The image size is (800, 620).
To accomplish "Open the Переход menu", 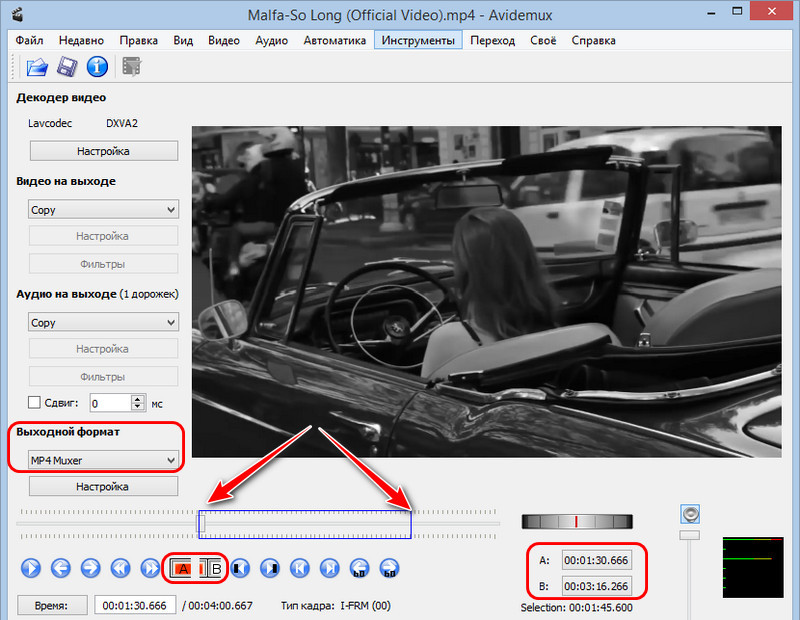I will point(492,40).
